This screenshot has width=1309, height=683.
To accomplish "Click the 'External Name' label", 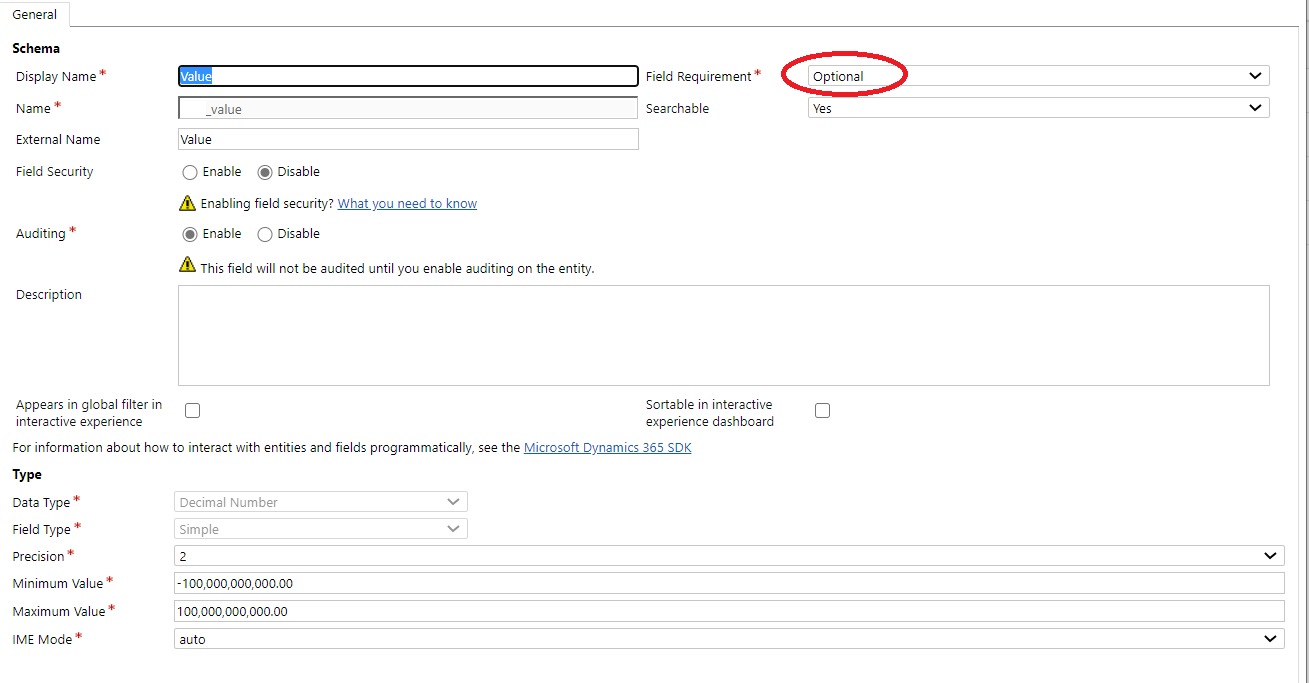I will coord(58,139).
